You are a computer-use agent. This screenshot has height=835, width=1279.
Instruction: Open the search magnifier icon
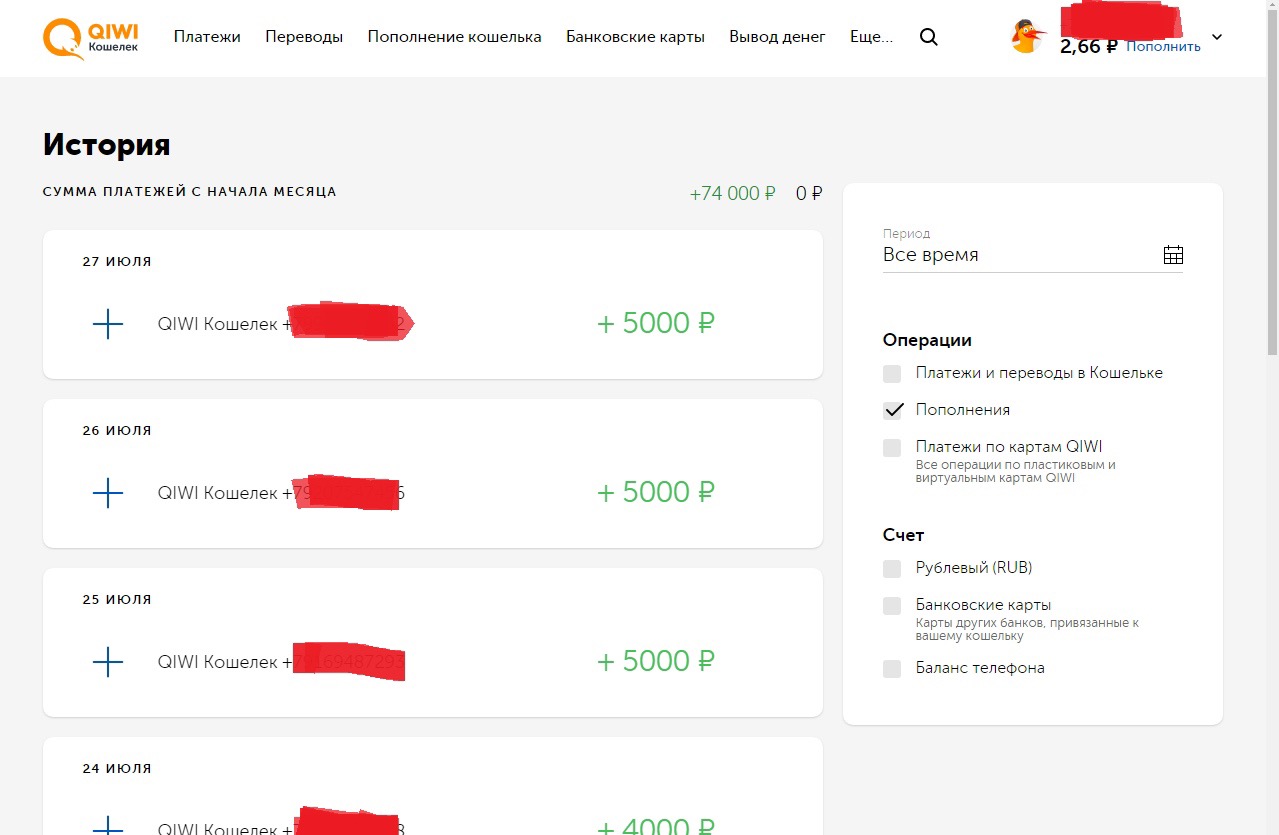click(928, 37)
